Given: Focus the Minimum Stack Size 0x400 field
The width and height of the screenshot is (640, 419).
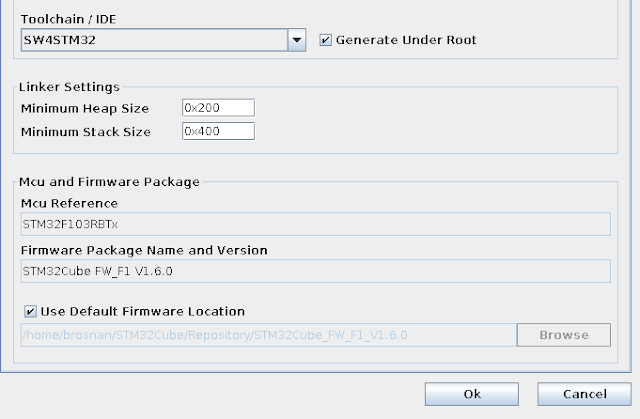Looking at the screenshot, I should pos(218,131).
